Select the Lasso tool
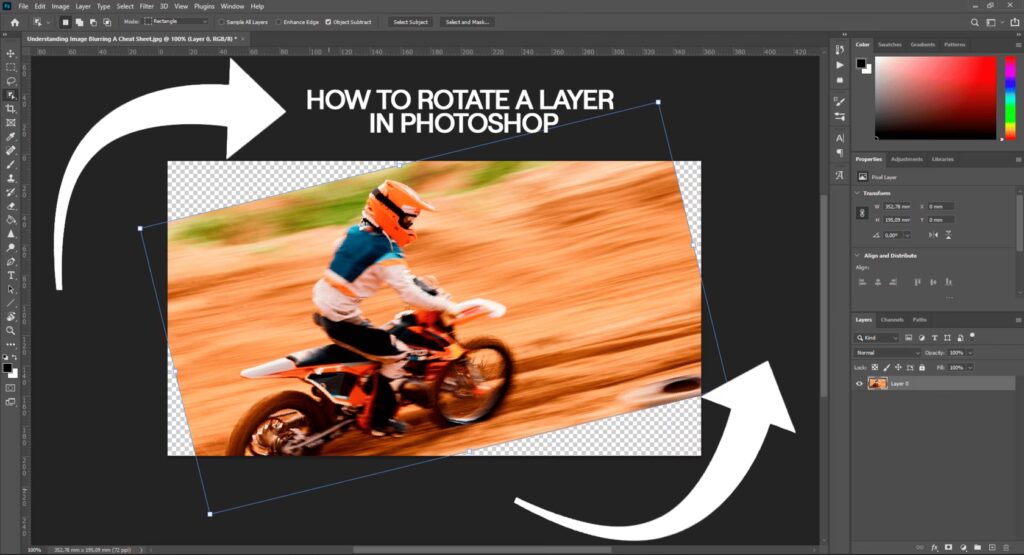This screenshot has width=1024, height=555. coord(11,81)
